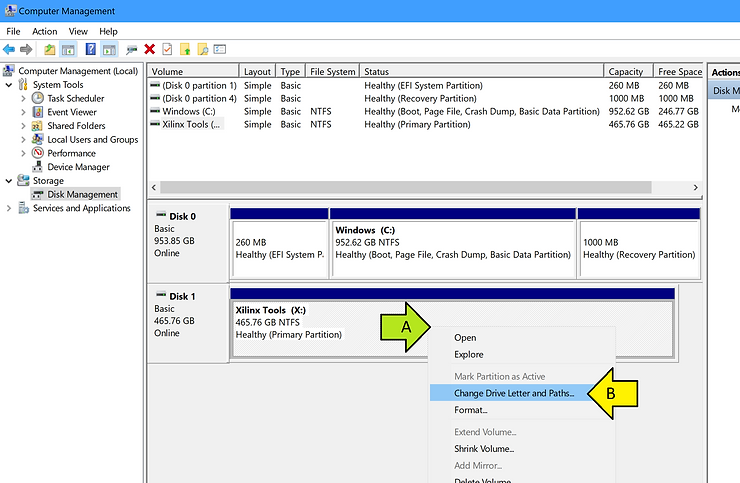The image size is (740, 483).
Task: Select Device Manager in the tree
Action: 78,167
